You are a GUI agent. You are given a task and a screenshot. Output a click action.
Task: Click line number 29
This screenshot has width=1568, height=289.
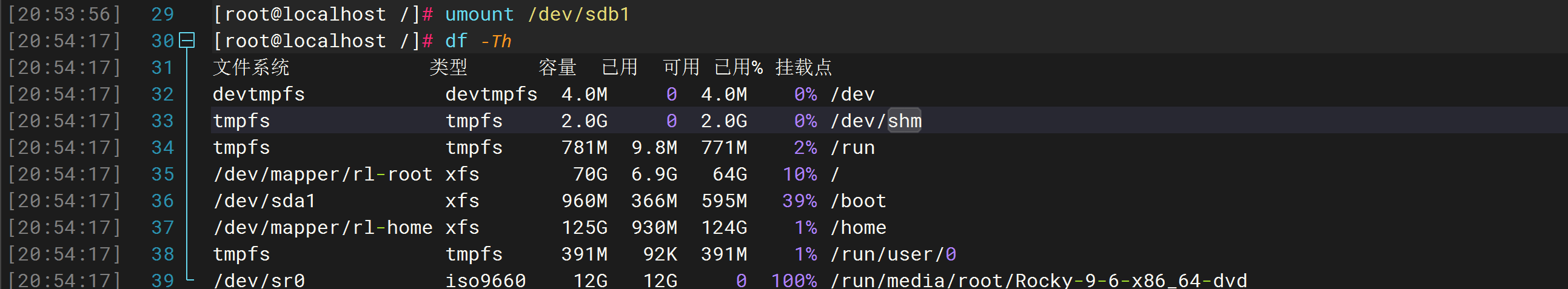click(x=162, y=14)
